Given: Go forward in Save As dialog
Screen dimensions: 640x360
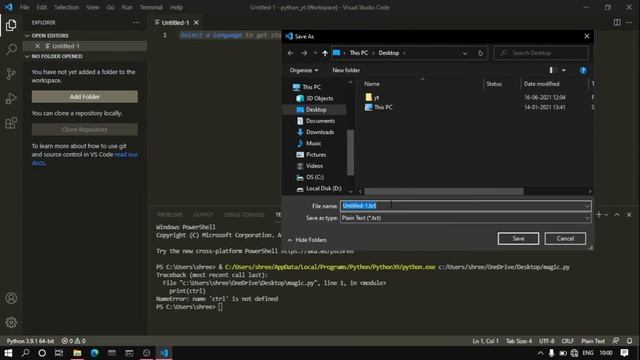Looking at the screenshot, I should pyautogui.click(x=304, y=53).
